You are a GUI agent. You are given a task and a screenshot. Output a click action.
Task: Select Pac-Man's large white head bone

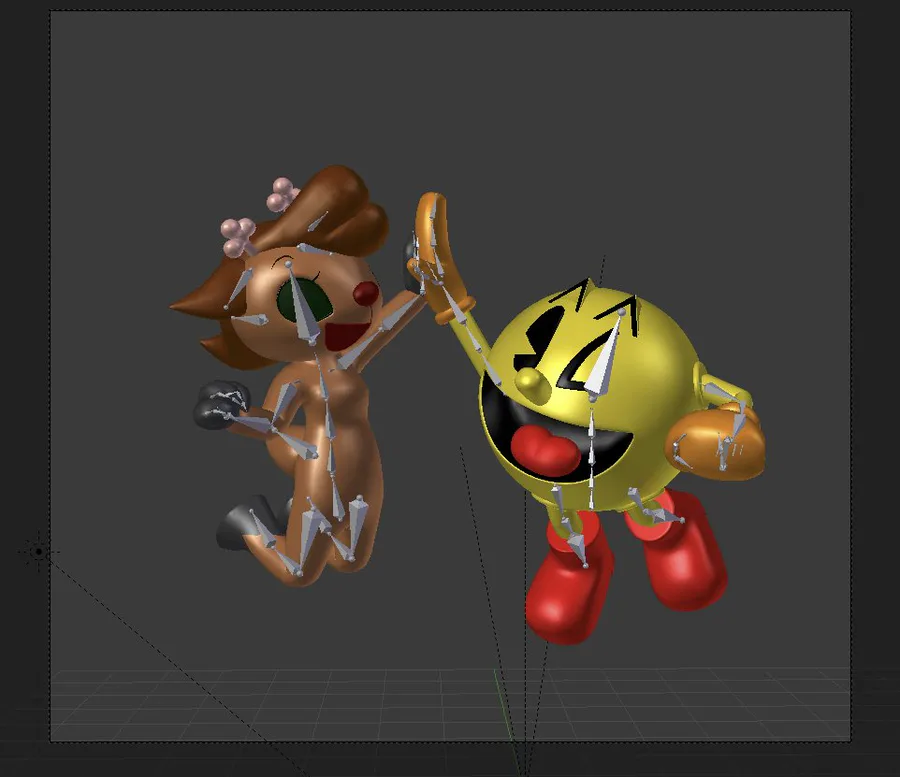(x=606, y=356)
